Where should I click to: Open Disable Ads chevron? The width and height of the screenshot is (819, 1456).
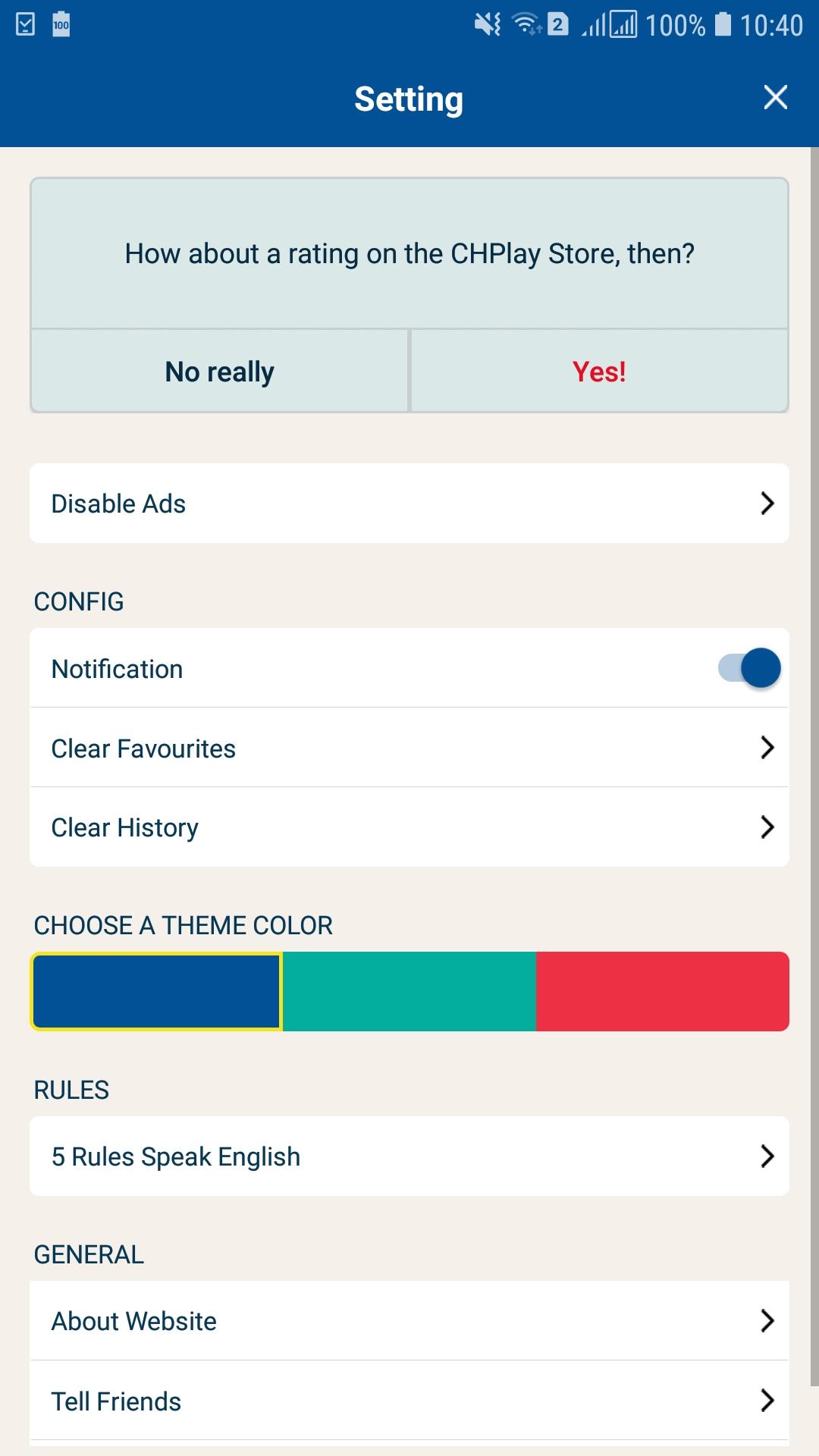tap(767, 504)
